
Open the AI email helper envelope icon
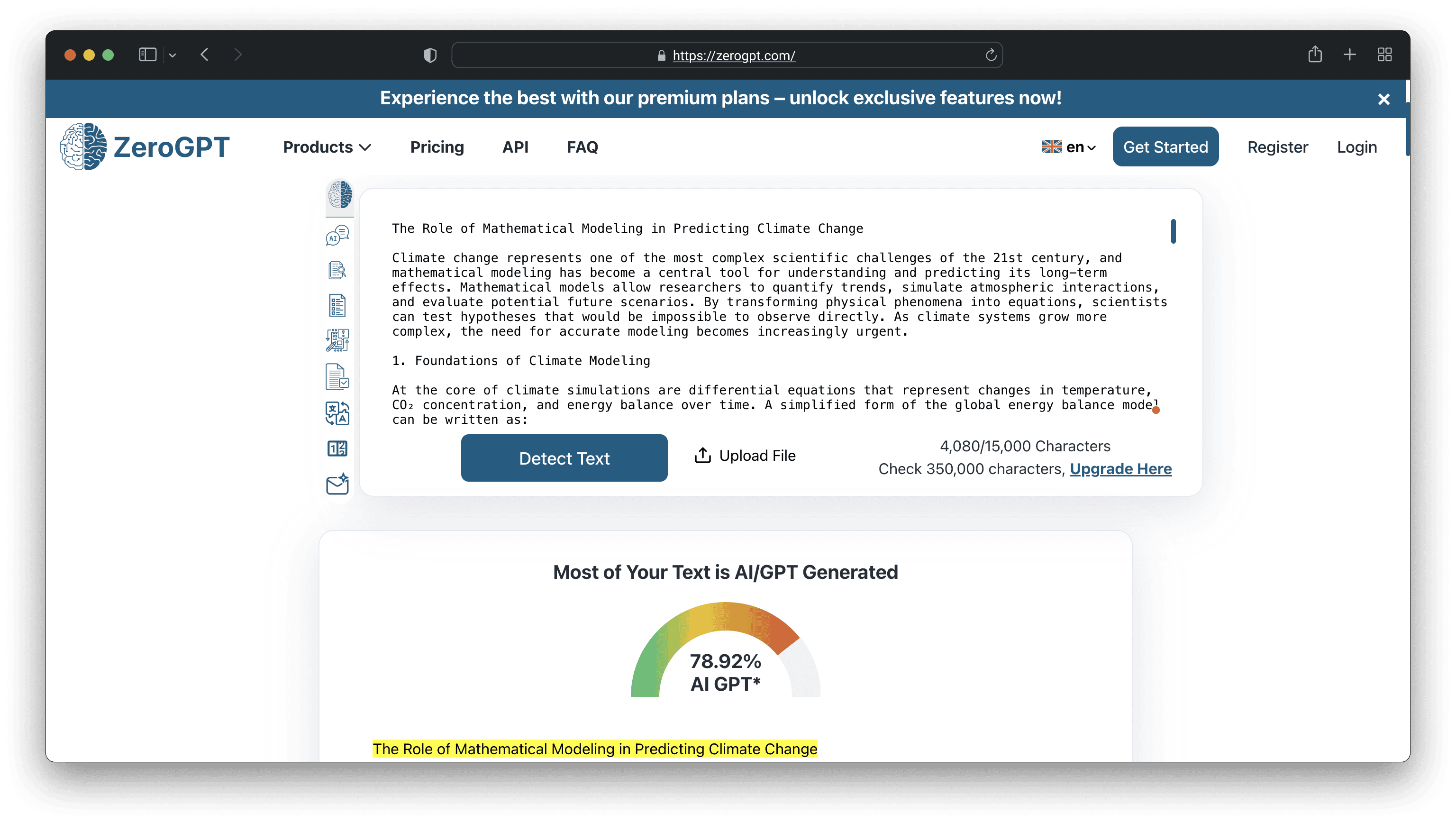(x=337, y=485)
